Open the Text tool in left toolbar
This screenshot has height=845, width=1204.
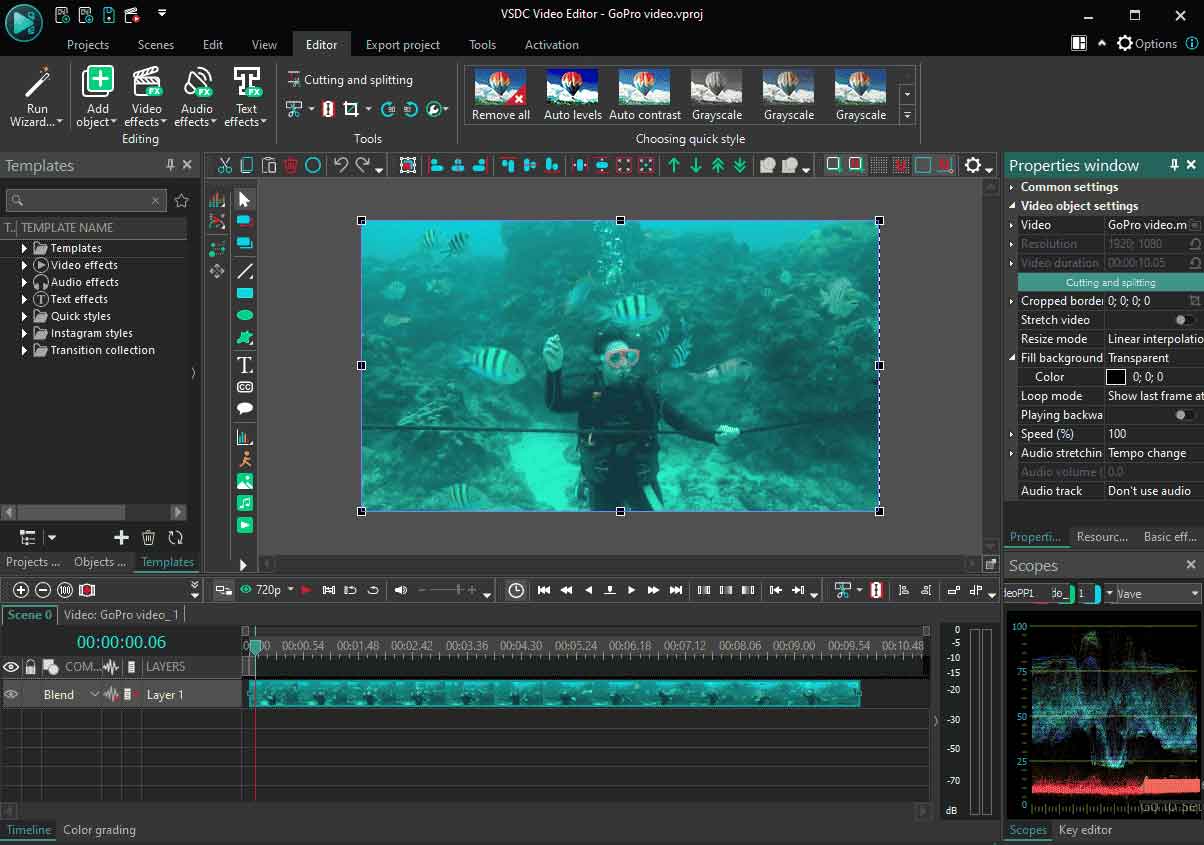tap(243, 366)
